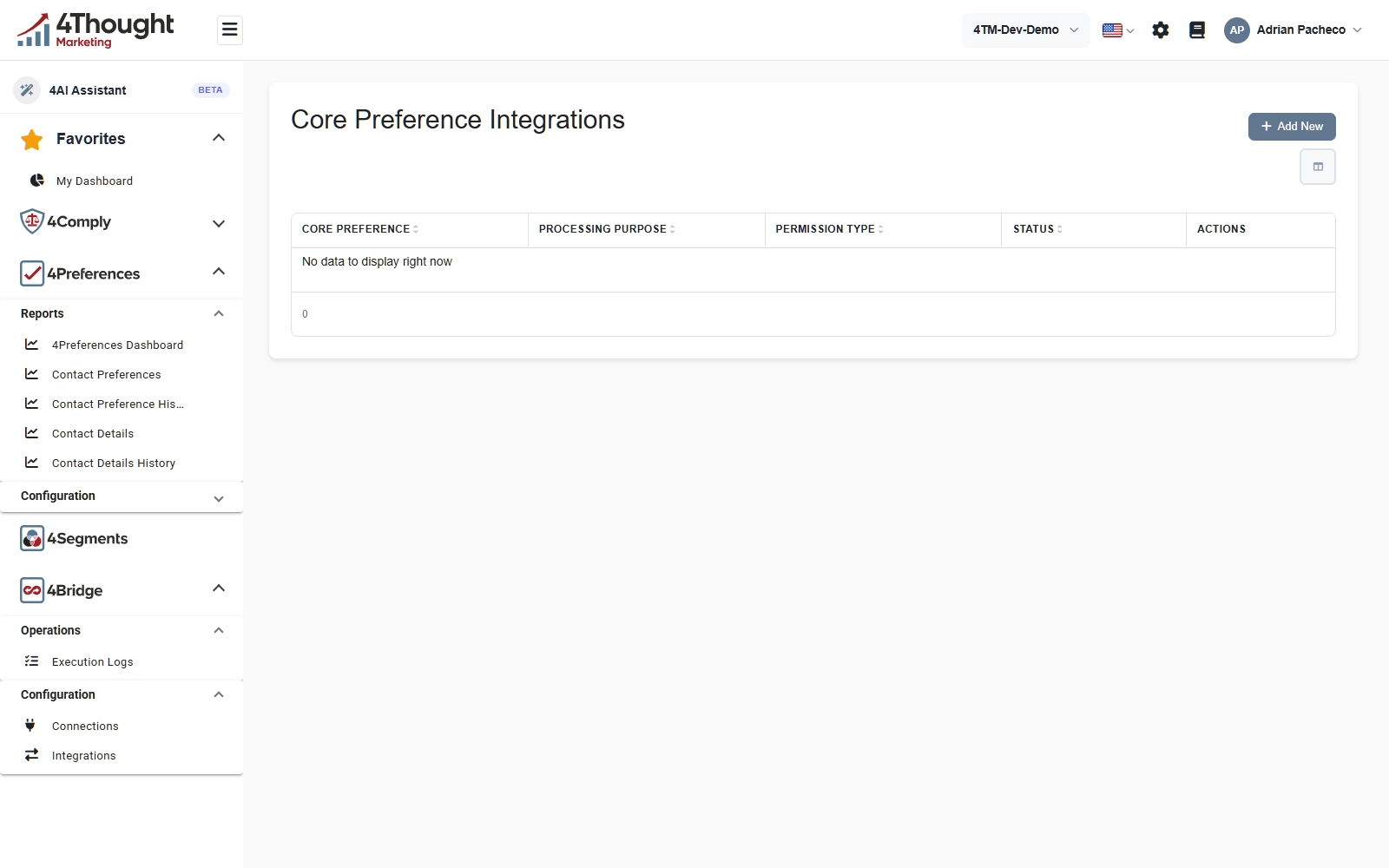Viewport: 1389px width, 868px height.
Task: Collapse the 4Bridge section chevron
Action: click(219, 589)
